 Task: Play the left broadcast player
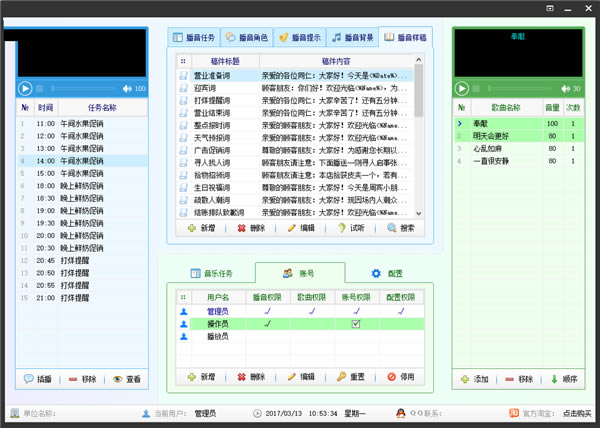pyautogui.click(x=25, y=89)
